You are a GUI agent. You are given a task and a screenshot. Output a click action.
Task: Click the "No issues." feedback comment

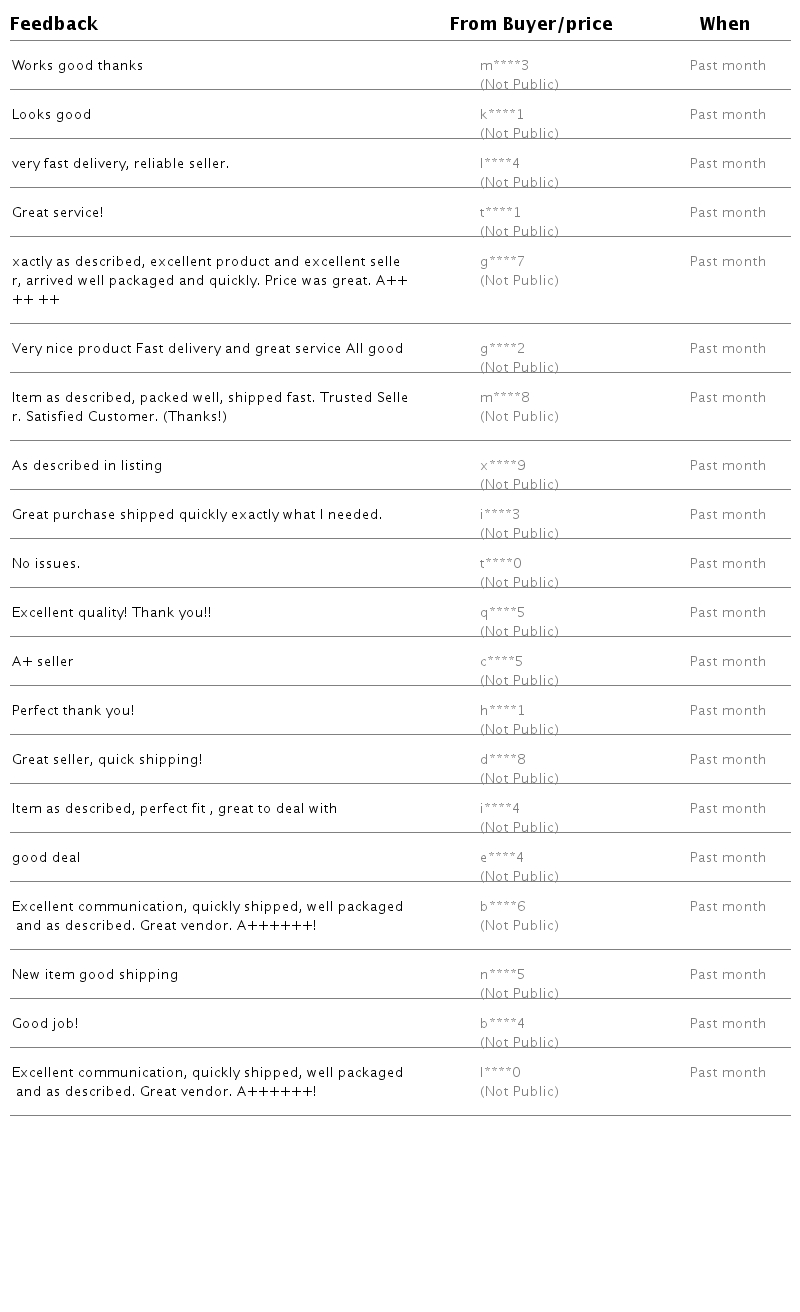pos(46,564)
